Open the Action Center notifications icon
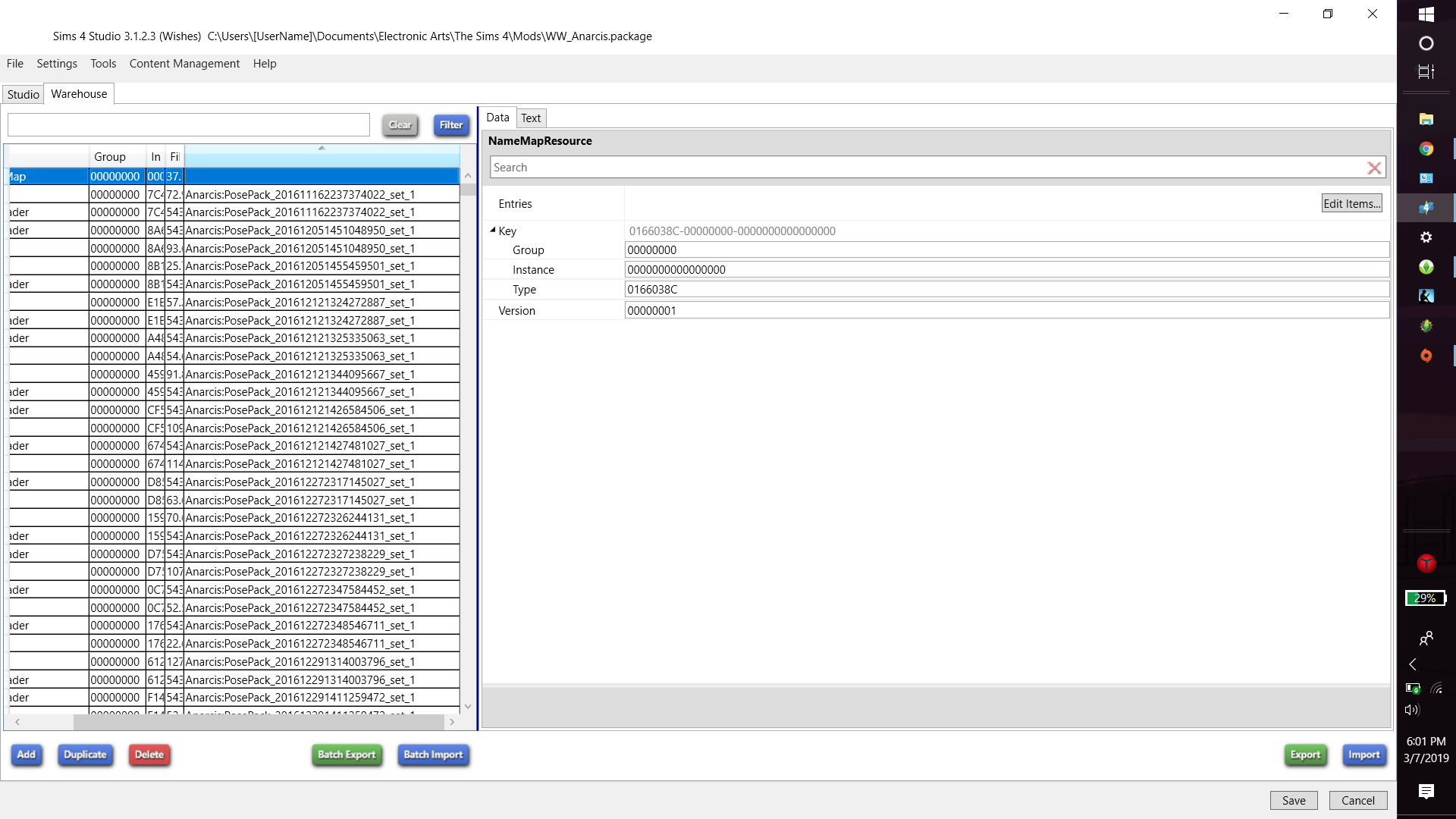Image resolution: width=1456 pixels, height=819 pixels. coord(1426,792)
